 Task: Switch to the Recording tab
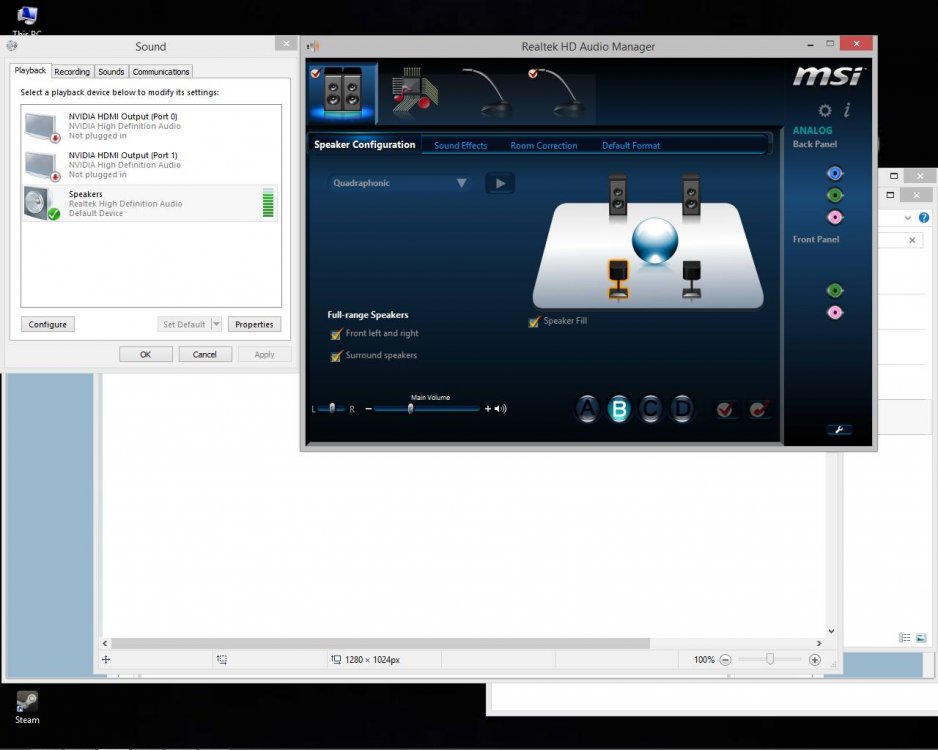(72, 71)
